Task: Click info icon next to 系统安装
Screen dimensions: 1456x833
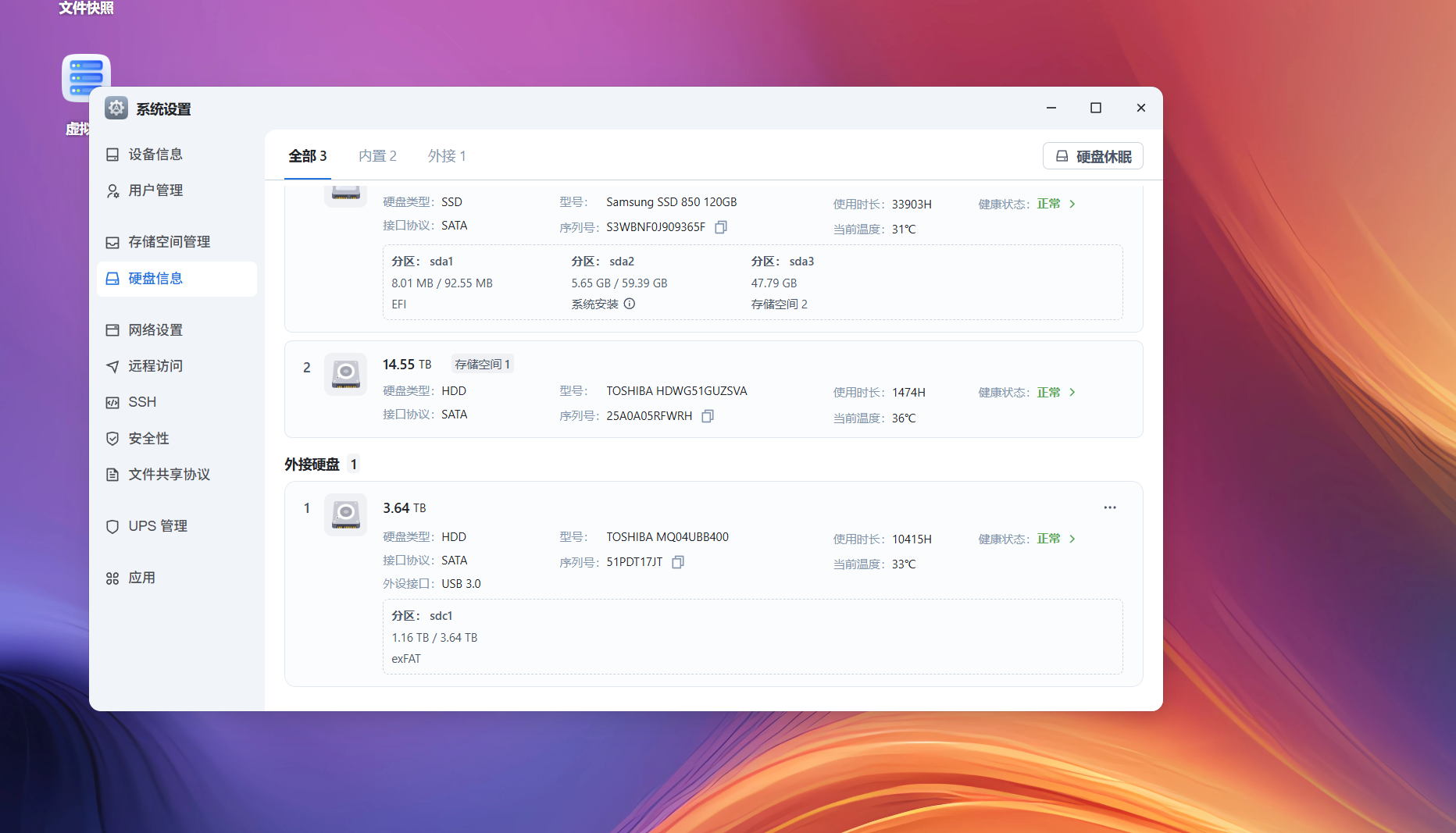Action: (630, 304)
